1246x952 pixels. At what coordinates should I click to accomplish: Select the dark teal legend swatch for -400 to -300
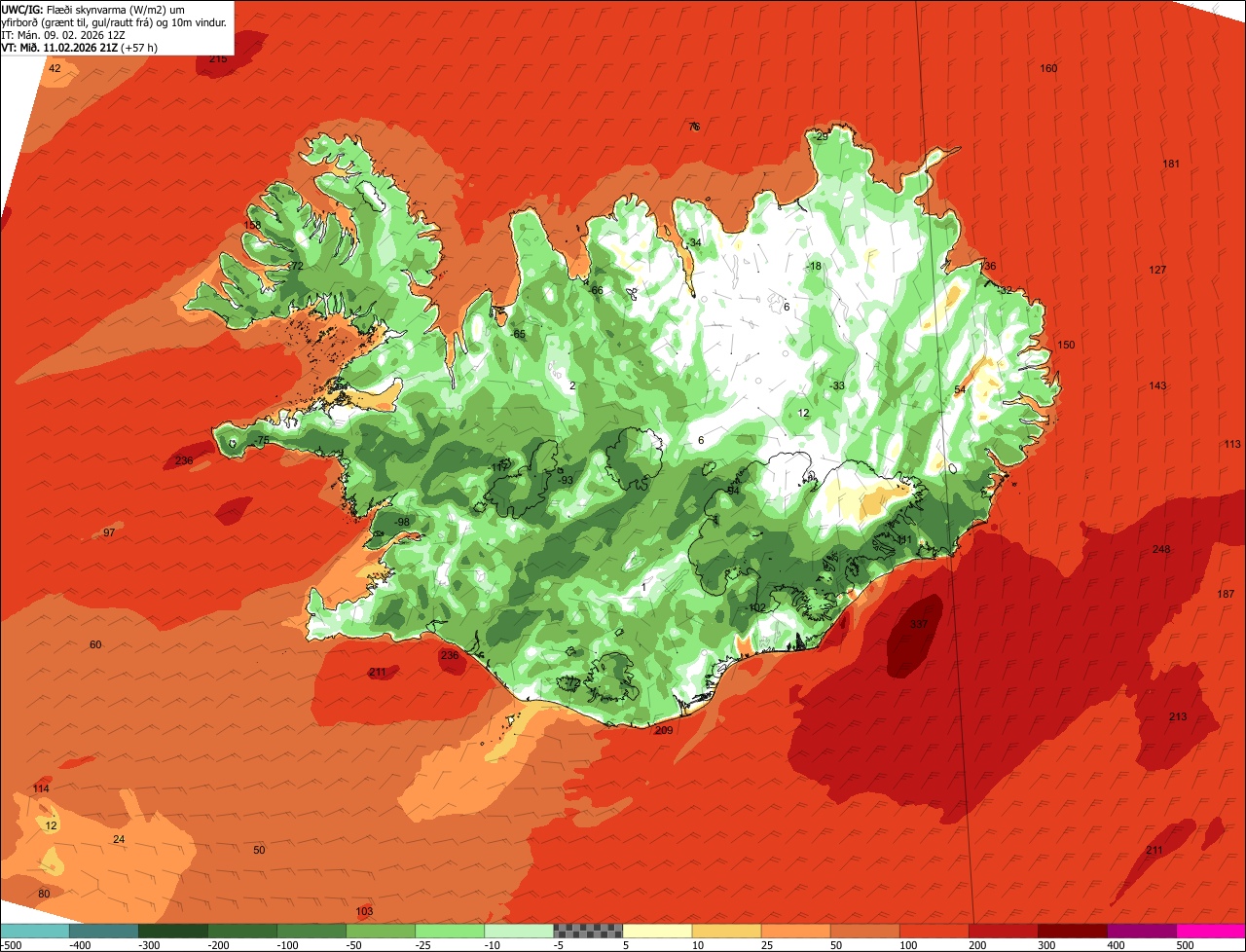(x=103, y=931)
